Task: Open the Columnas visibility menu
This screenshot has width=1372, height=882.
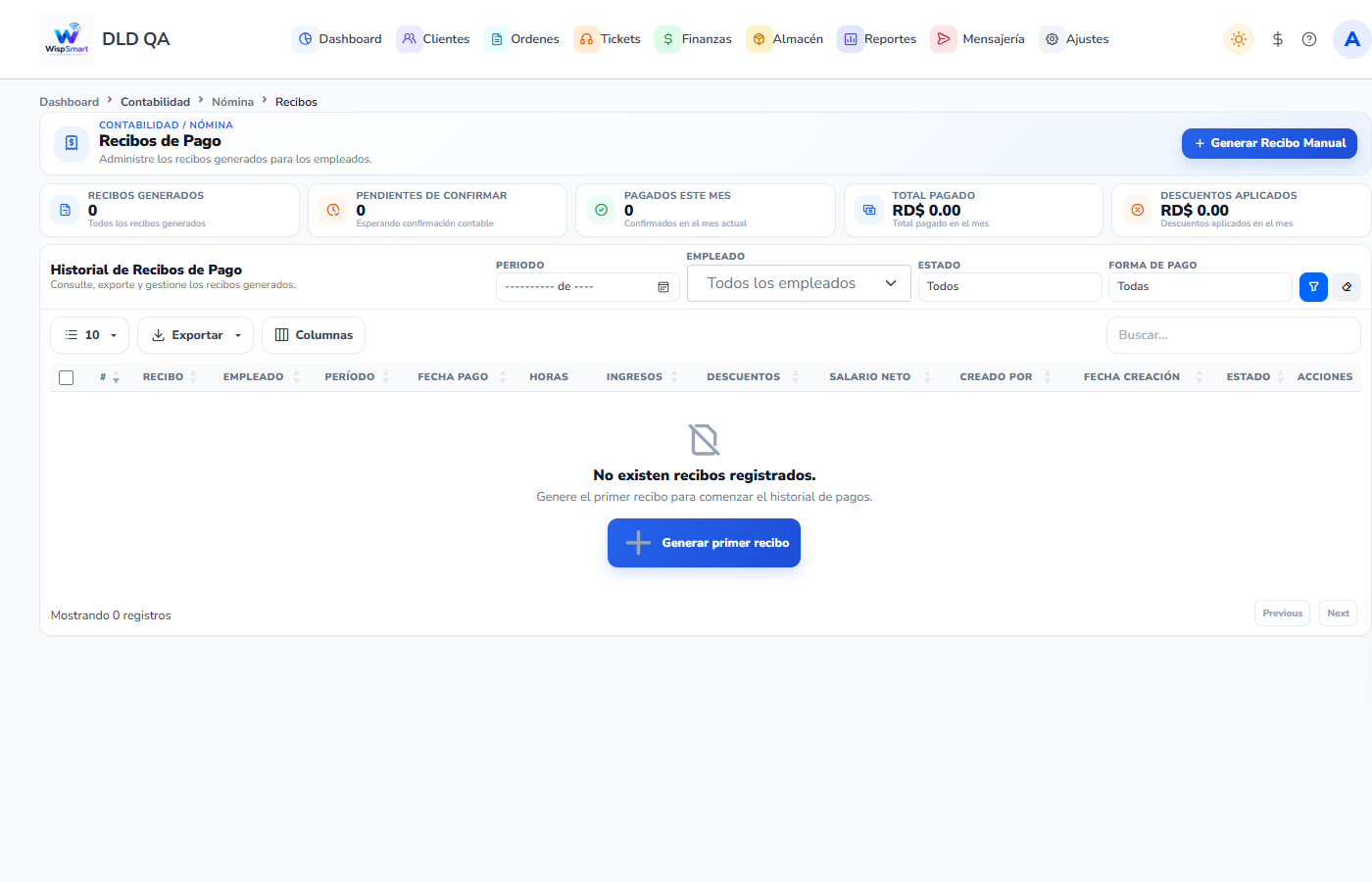Action: pyautogui.click(x=314, y=335)
